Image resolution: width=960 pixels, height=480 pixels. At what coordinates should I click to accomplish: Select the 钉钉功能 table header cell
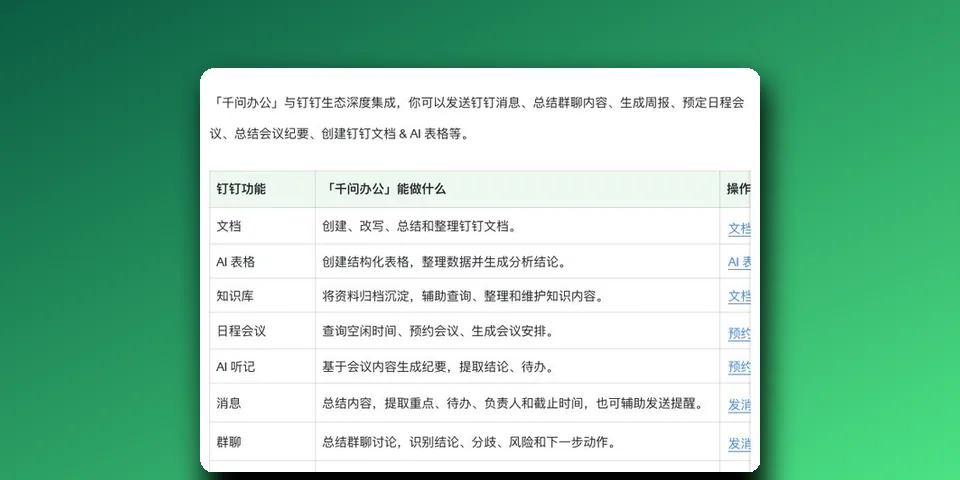(x=263, y=189)
